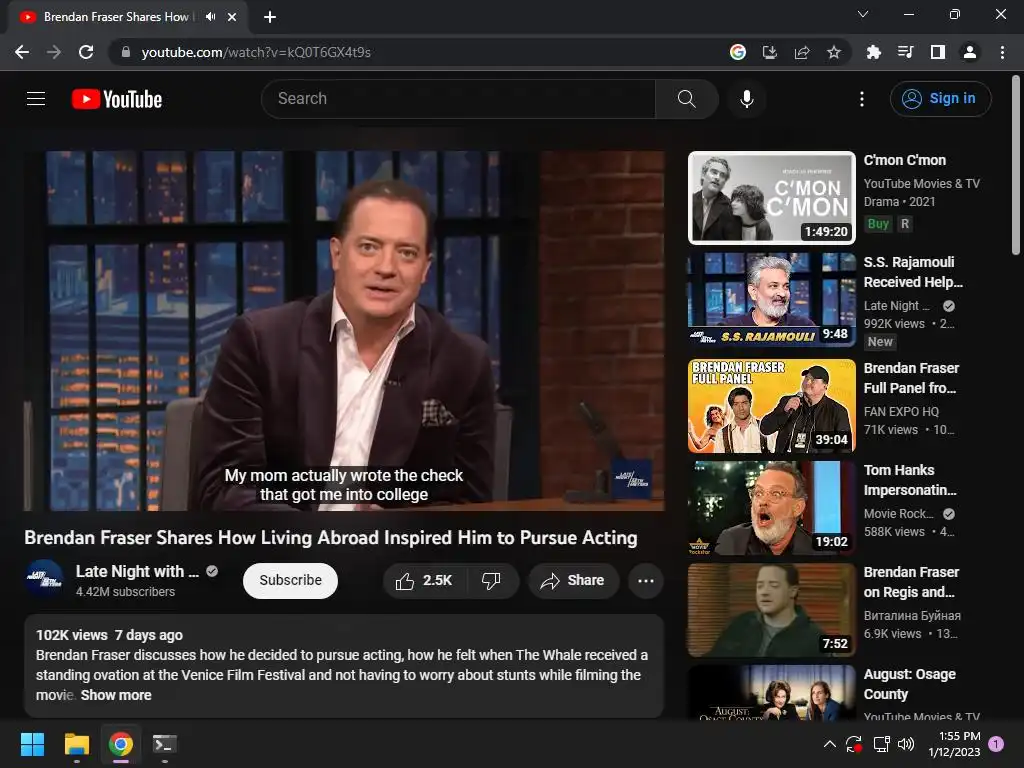Screen dimensions: 1024x768
Task: Show hidden tray icons chevron
Action: tap(829, 744)
